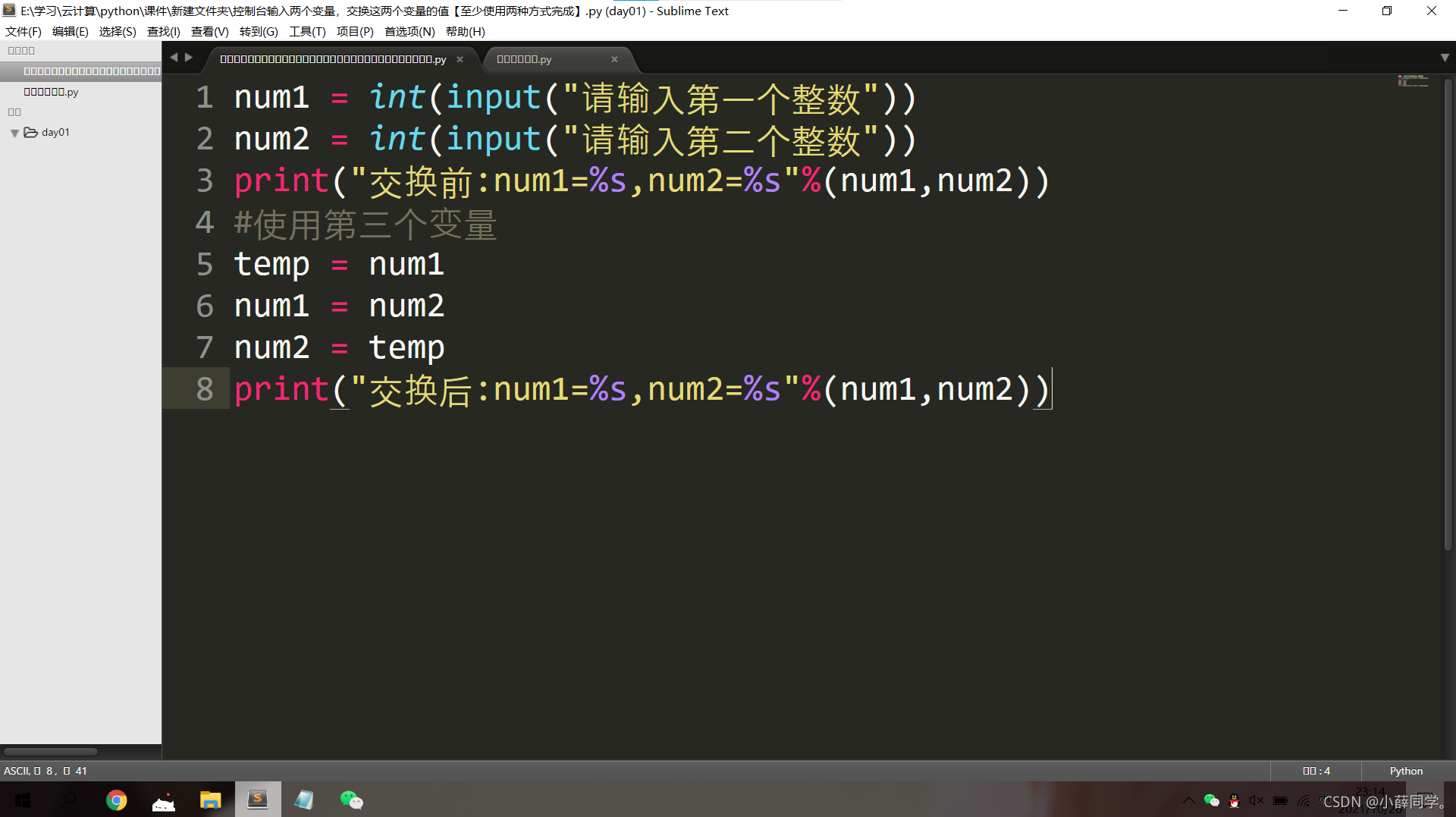Click 请输入第一个整数 string
This screenshot has height=817, width=1456.
720,99
